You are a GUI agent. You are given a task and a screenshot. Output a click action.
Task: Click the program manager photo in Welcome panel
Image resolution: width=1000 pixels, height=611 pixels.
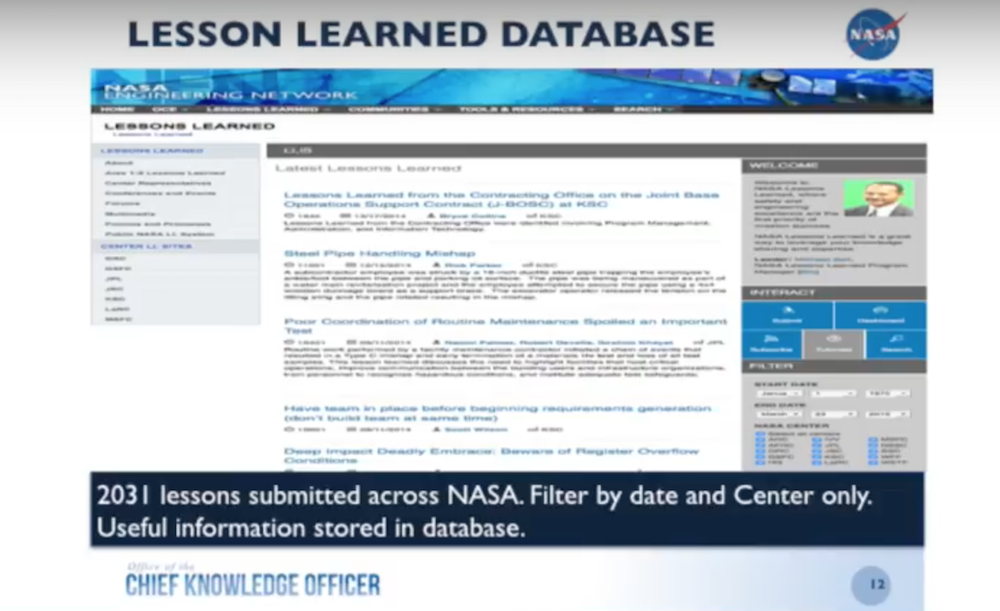point(879,198)
